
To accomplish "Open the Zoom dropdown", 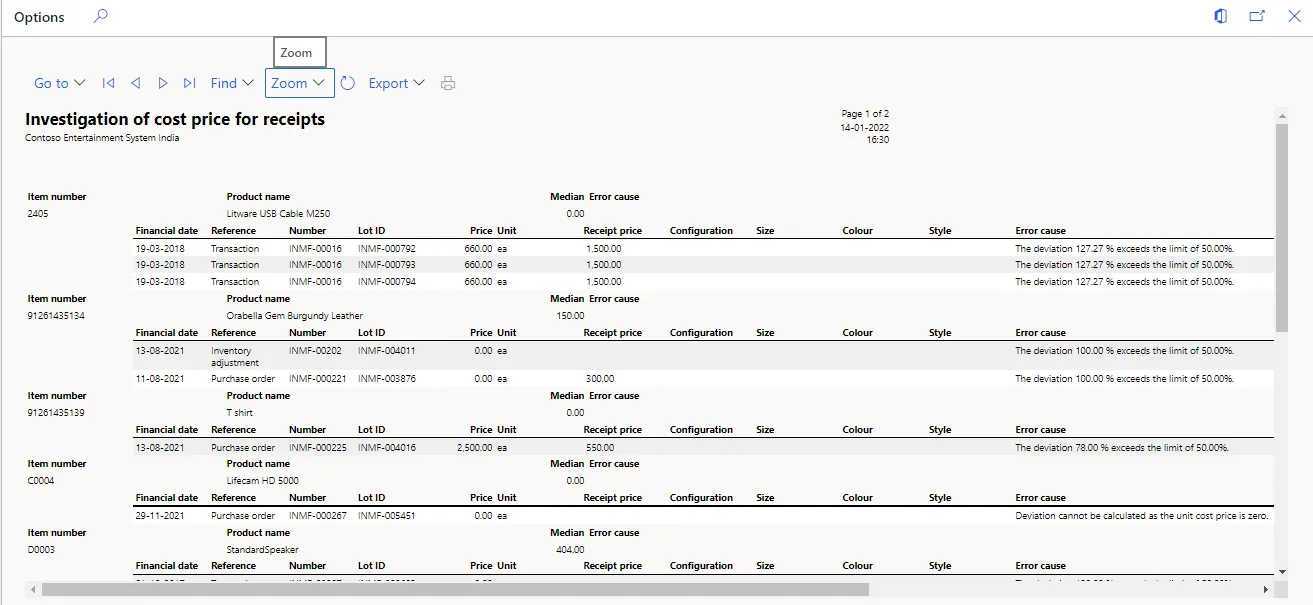I will click(x=299, y=83).
